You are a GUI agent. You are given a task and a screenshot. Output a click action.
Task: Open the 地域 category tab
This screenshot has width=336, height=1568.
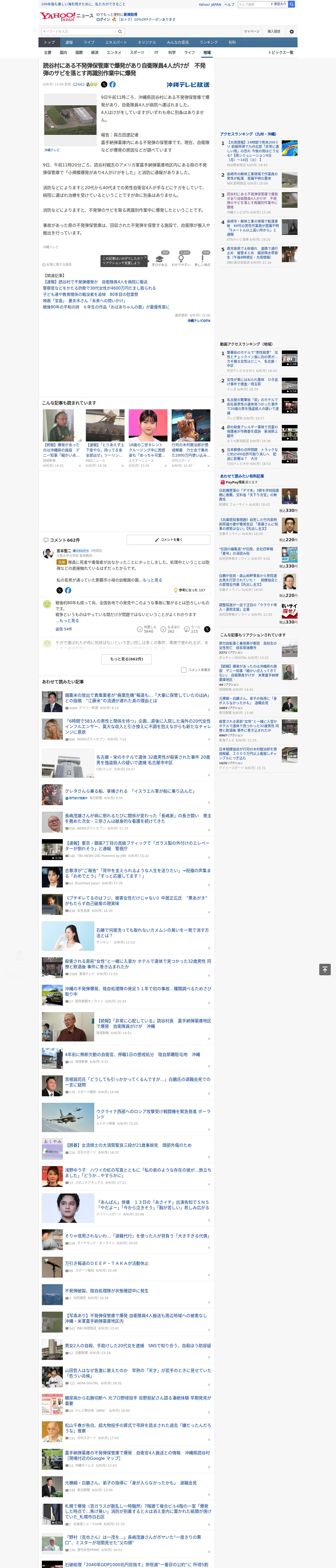tap(207, 53)
